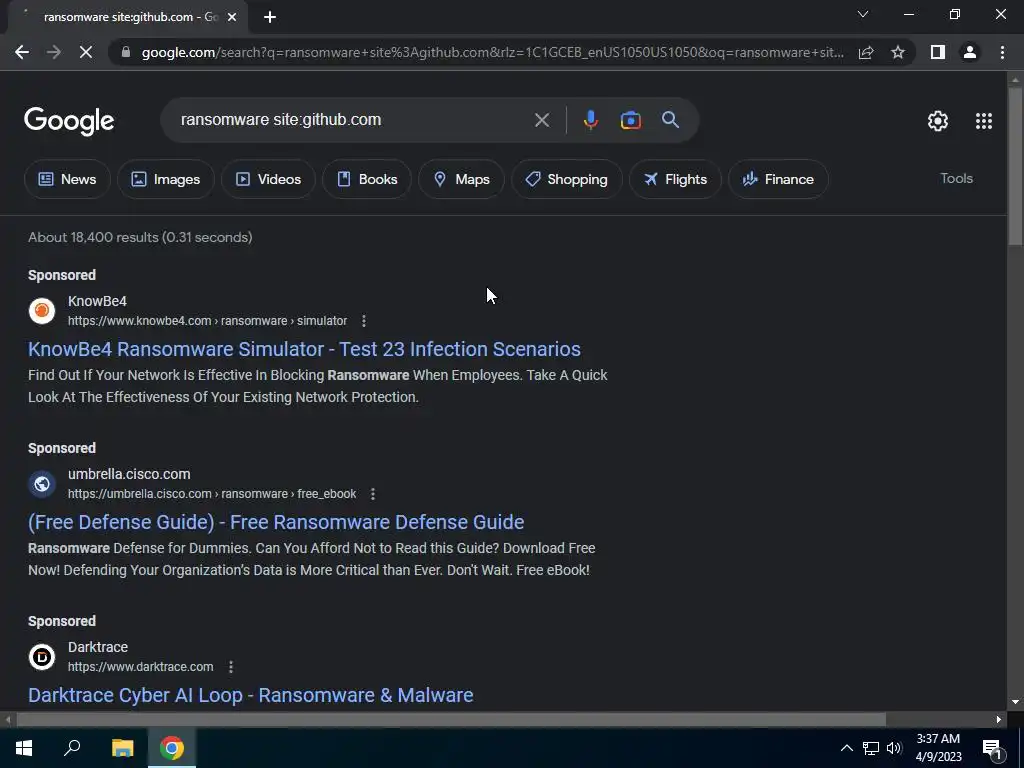Open the Windows notification center
This screenshot has width=1024, height=768.
click(x=991, y=748)
